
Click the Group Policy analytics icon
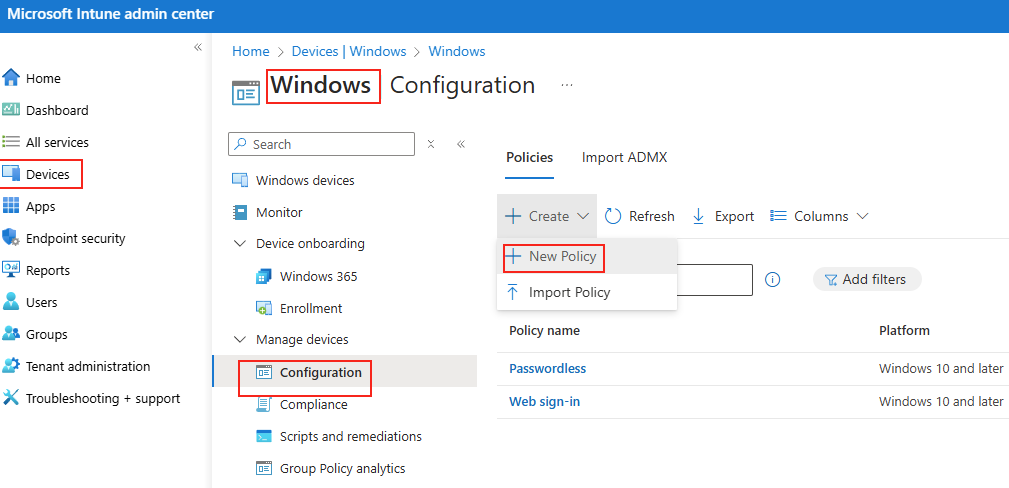tap(264, 468)
